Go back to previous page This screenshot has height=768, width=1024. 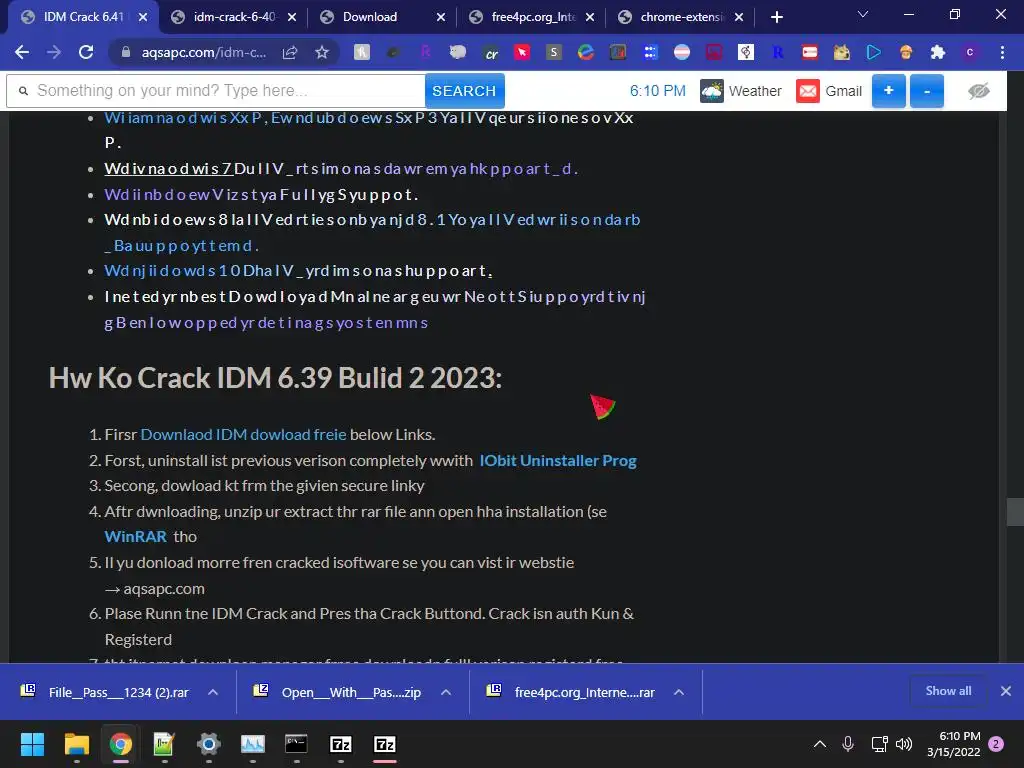(x=22, y=52)
